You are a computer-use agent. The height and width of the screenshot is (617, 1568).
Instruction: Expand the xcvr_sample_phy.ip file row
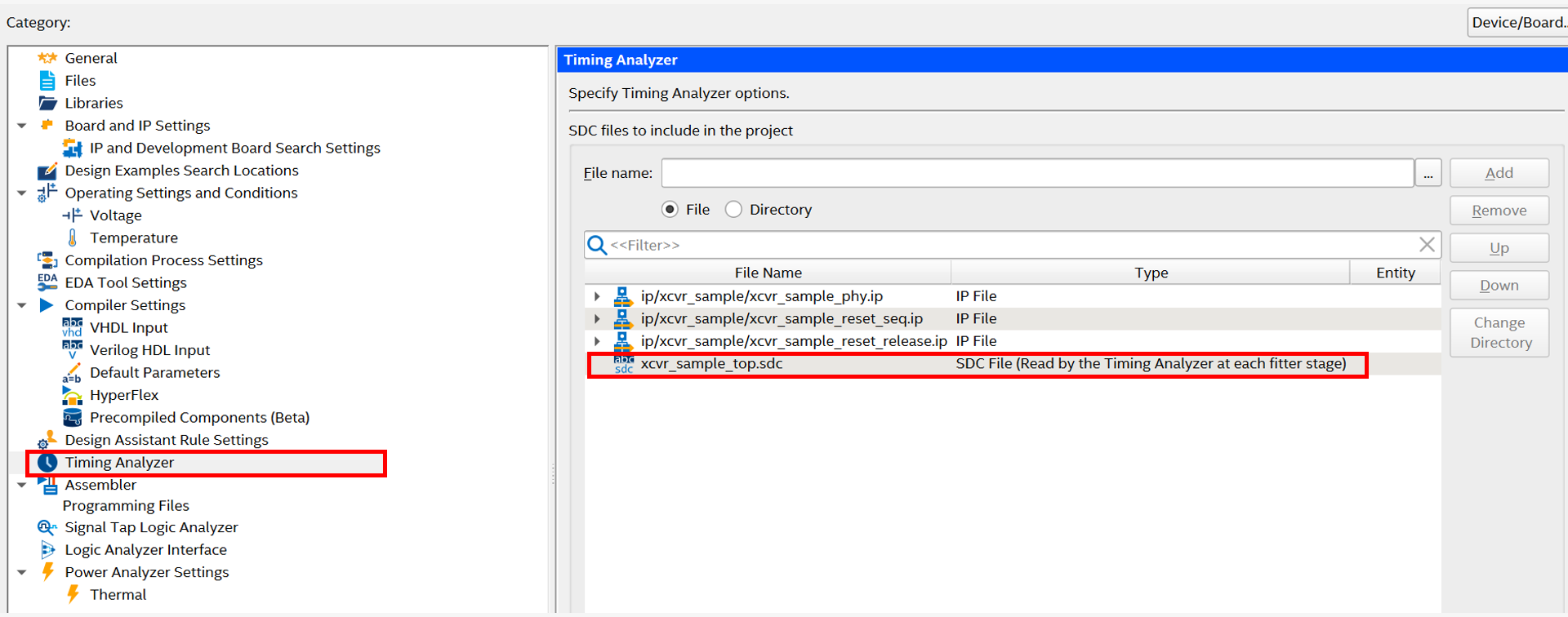(x=597, y=296)
